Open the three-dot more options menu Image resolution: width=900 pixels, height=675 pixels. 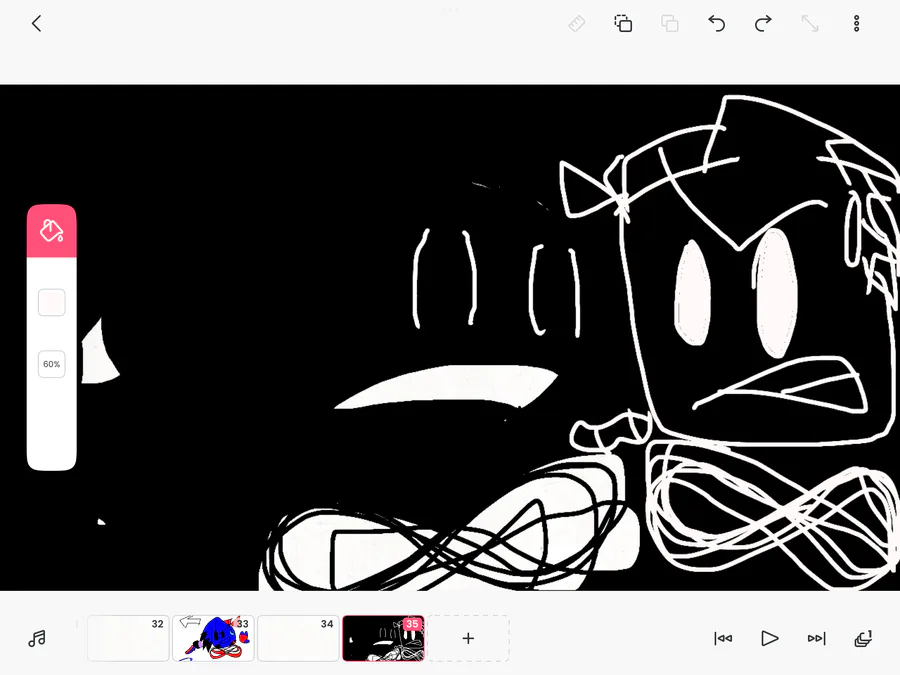[856, 24]
